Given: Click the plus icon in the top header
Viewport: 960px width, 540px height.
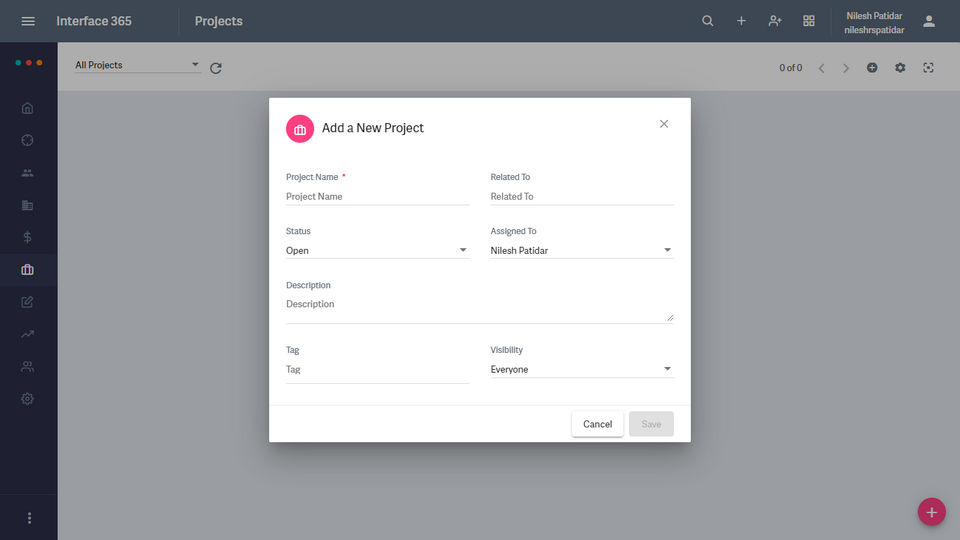Looking at the screenshot, I should (741, 21).
